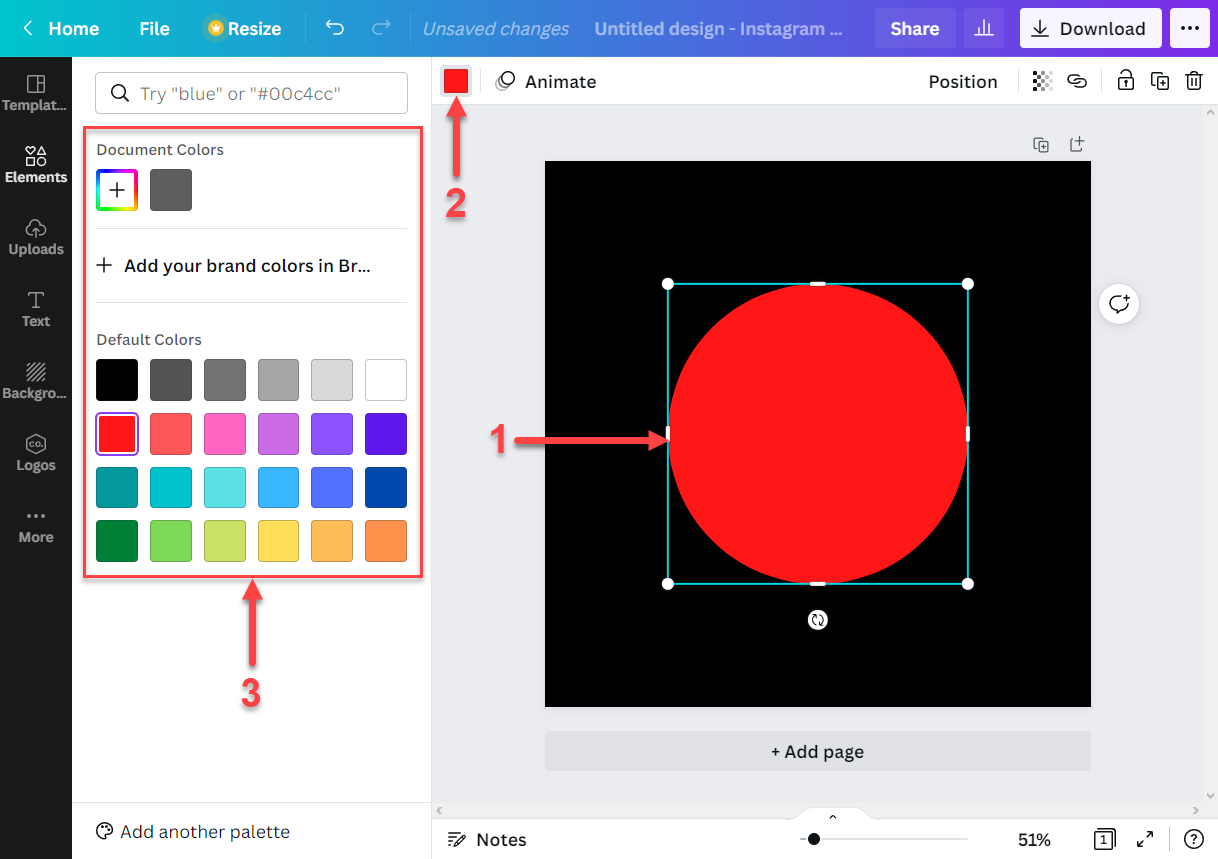The width and height of the screenshot is (1218, 859).
Task: Click the Download button
Action: tap(1090, 28)
